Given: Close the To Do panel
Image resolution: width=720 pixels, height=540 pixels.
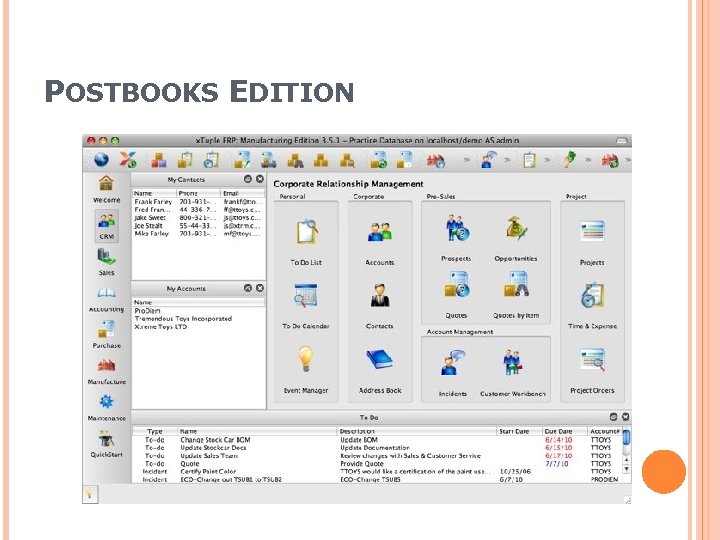Looking at the screenshot, I should (x=625, y=417).
